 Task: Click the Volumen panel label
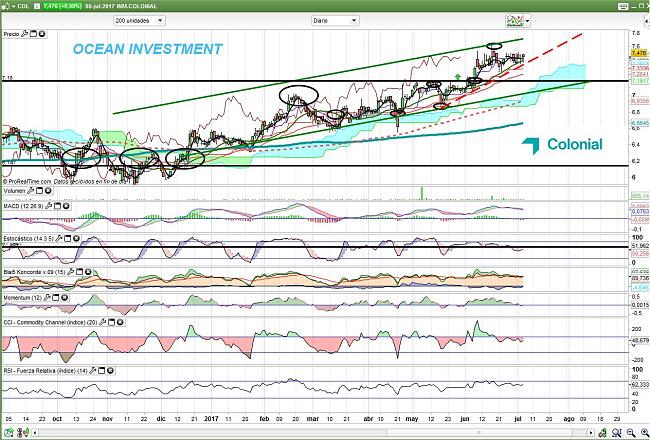point(15,191)
